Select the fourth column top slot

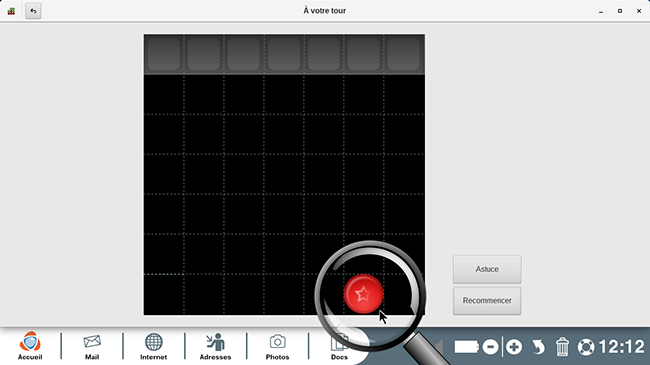coord(284,54)
